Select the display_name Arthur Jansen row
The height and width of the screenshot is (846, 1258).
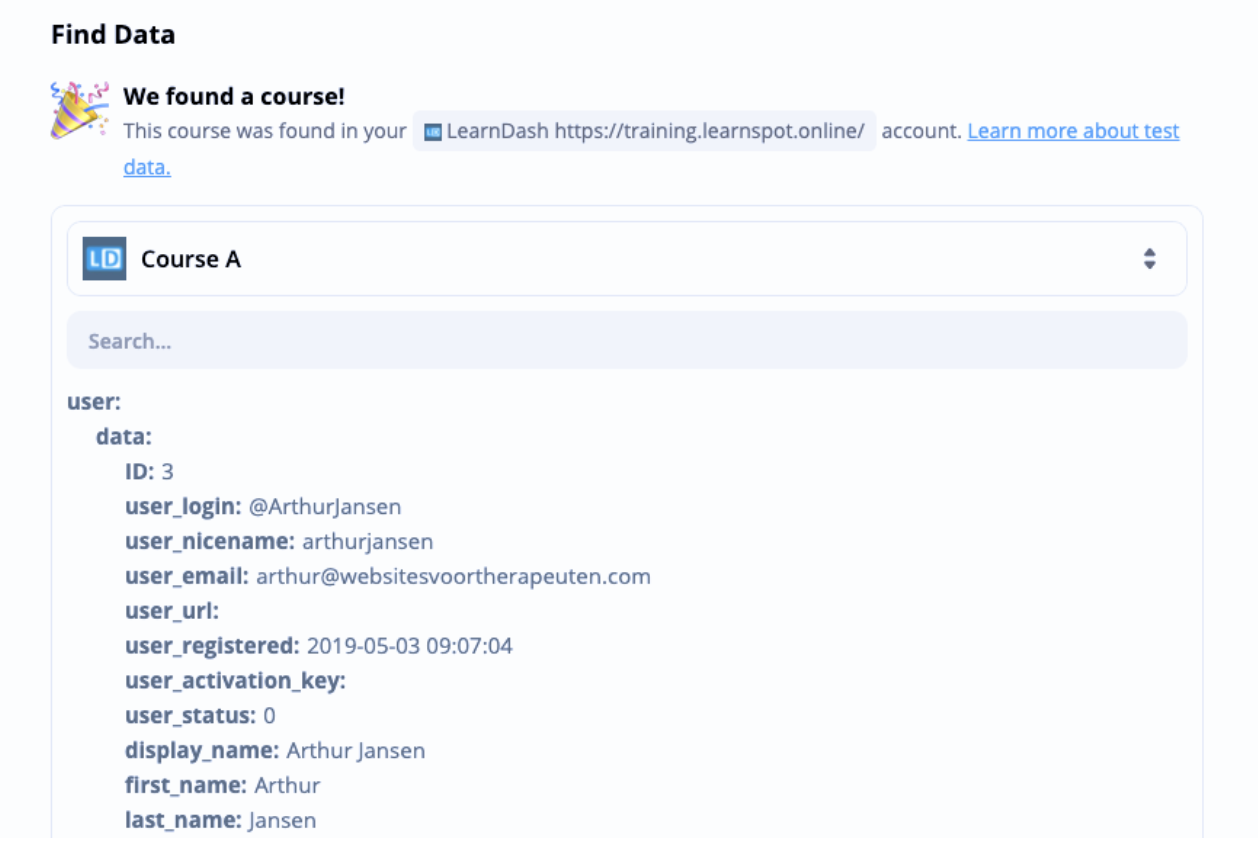pos(275,751)
